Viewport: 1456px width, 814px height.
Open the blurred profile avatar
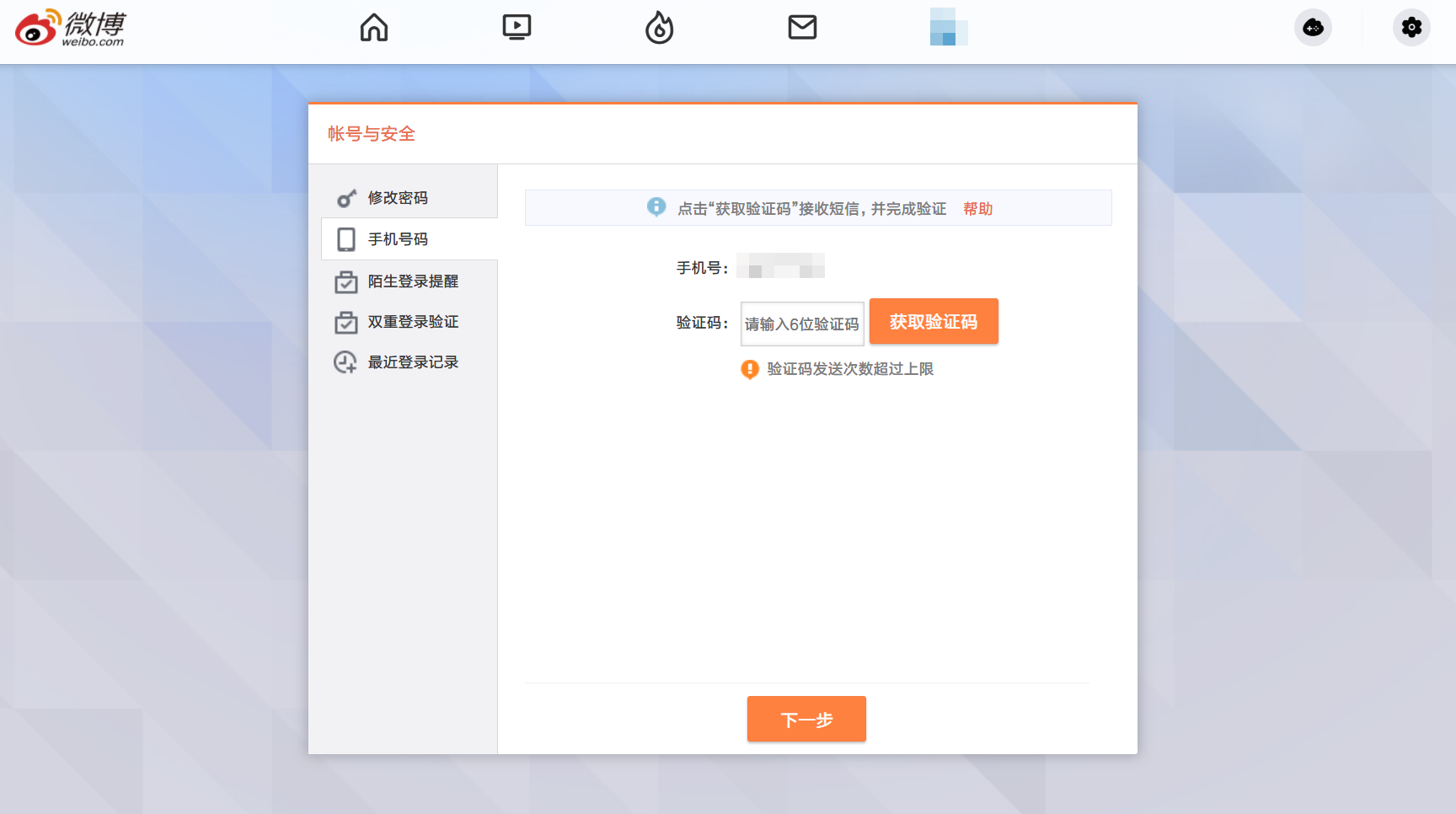(949, 27)
